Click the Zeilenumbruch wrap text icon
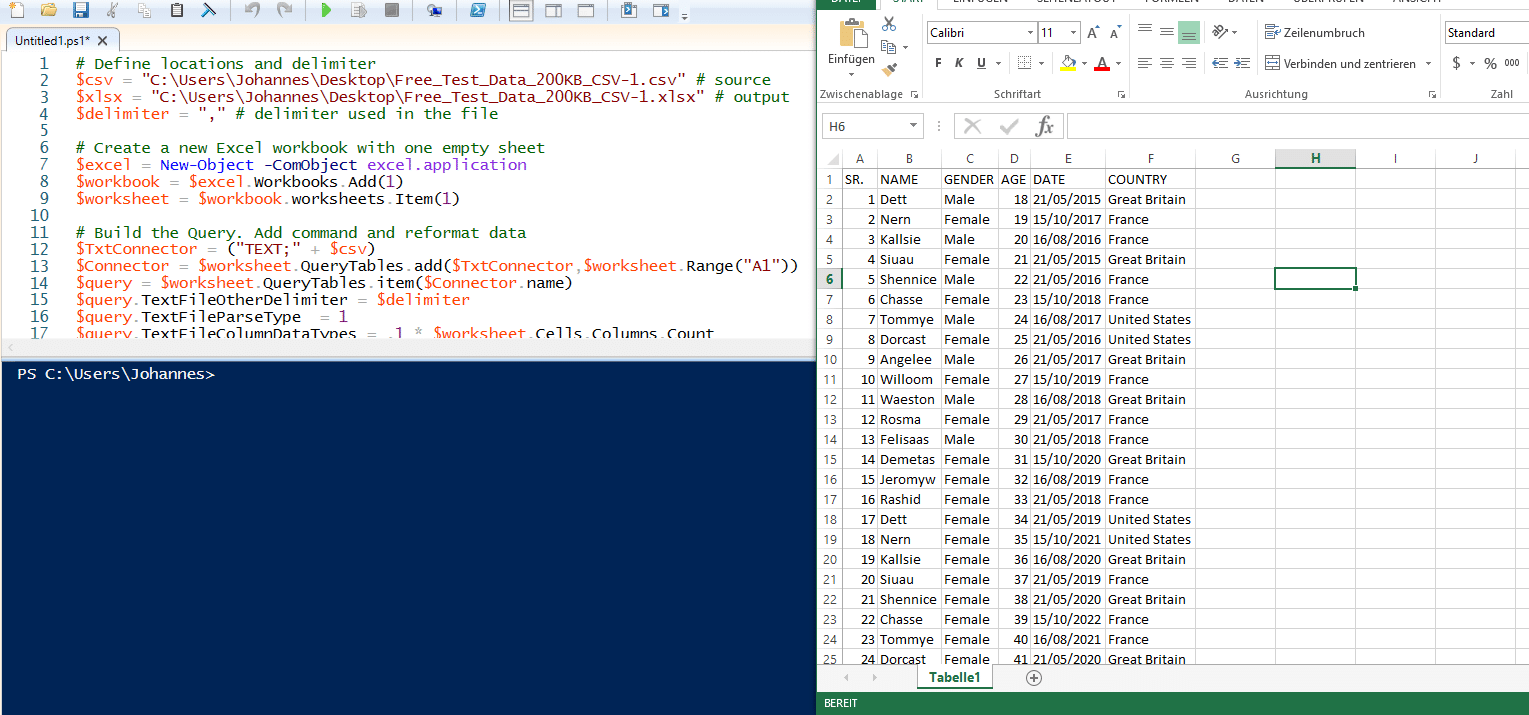Screen dimensions: 1529x715 [x=1310, y=32]
